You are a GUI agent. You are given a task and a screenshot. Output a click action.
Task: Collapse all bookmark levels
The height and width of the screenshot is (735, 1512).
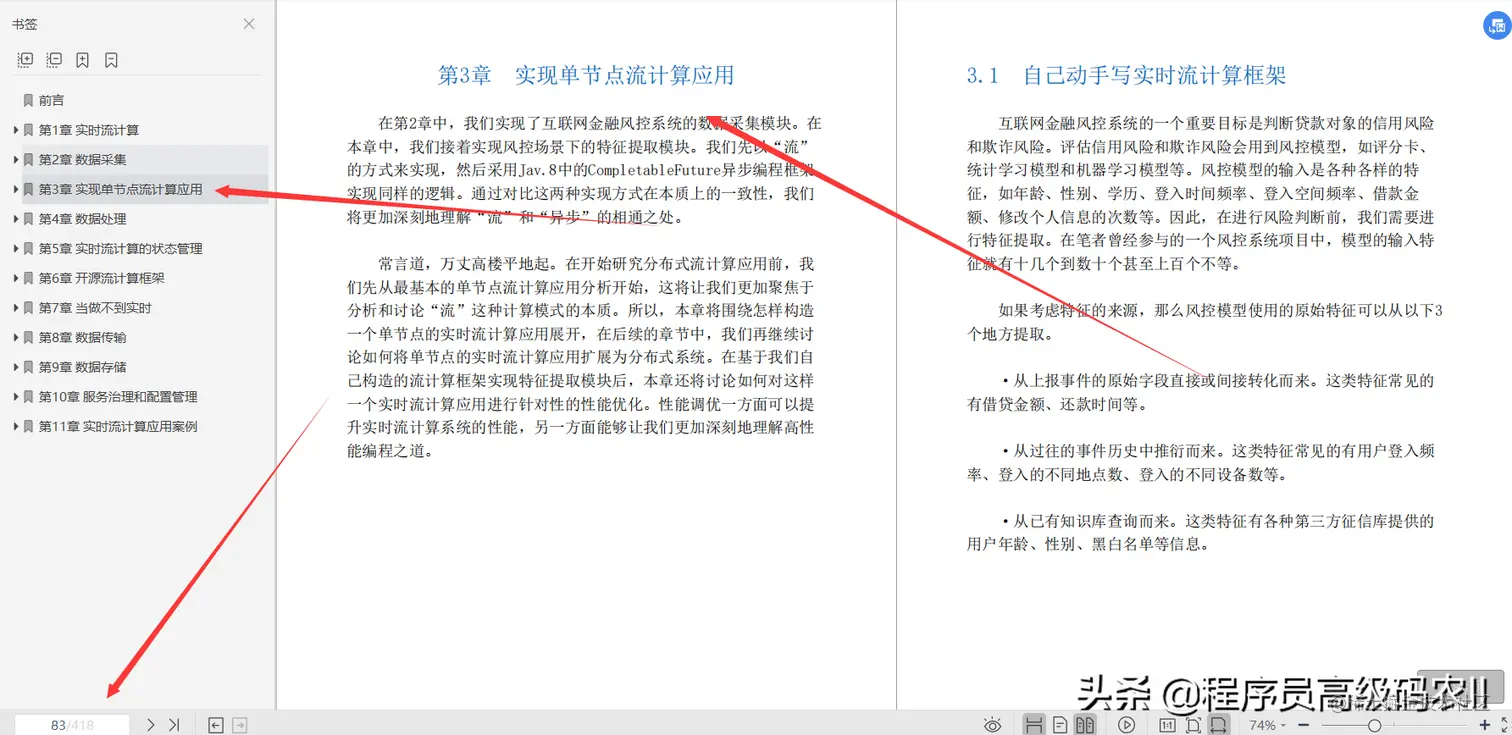click(54, 60)
